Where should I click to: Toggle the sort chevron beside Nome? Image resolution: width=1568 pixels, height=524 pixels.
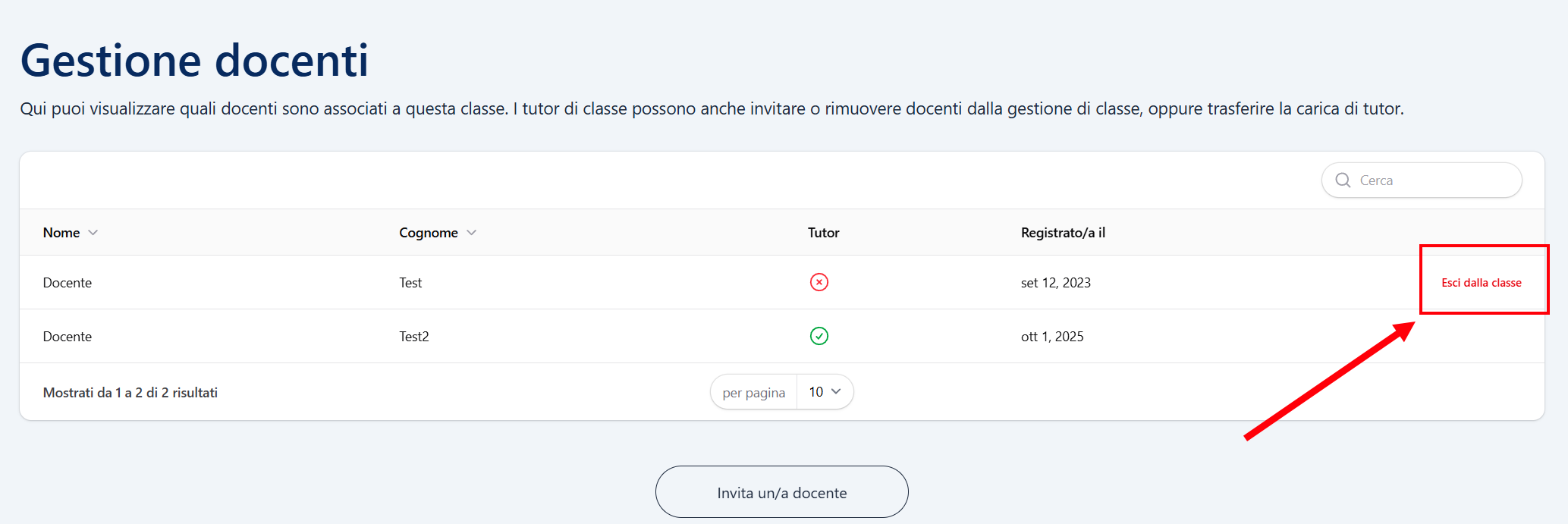(93, 233)
